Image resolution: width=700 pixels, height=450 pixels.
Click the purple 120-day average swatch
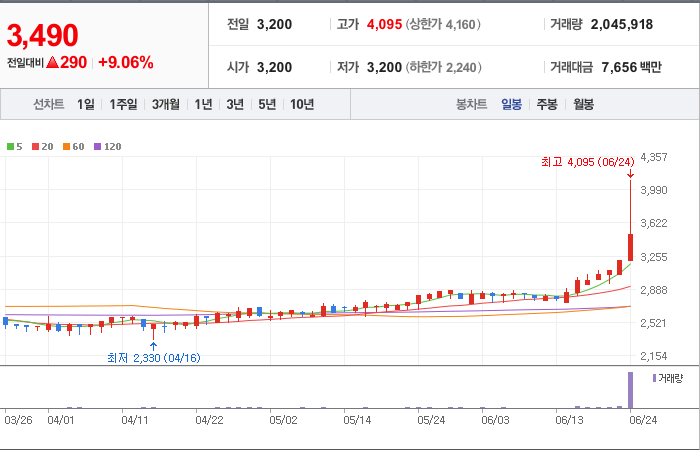click(x=98, y=146)
